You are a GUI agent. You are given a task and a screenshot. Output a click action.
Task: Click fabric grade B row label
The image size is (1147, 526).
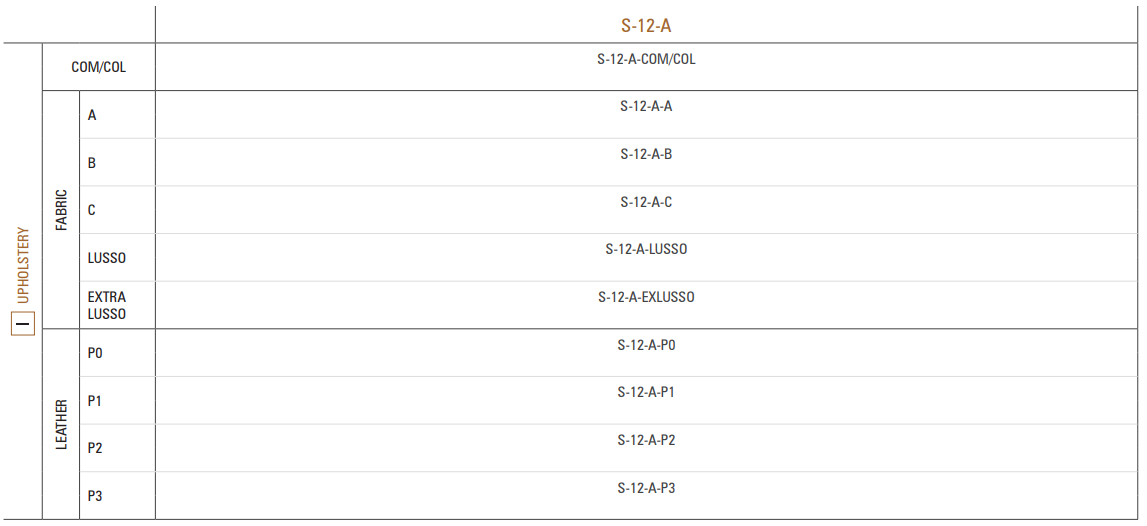91,162
